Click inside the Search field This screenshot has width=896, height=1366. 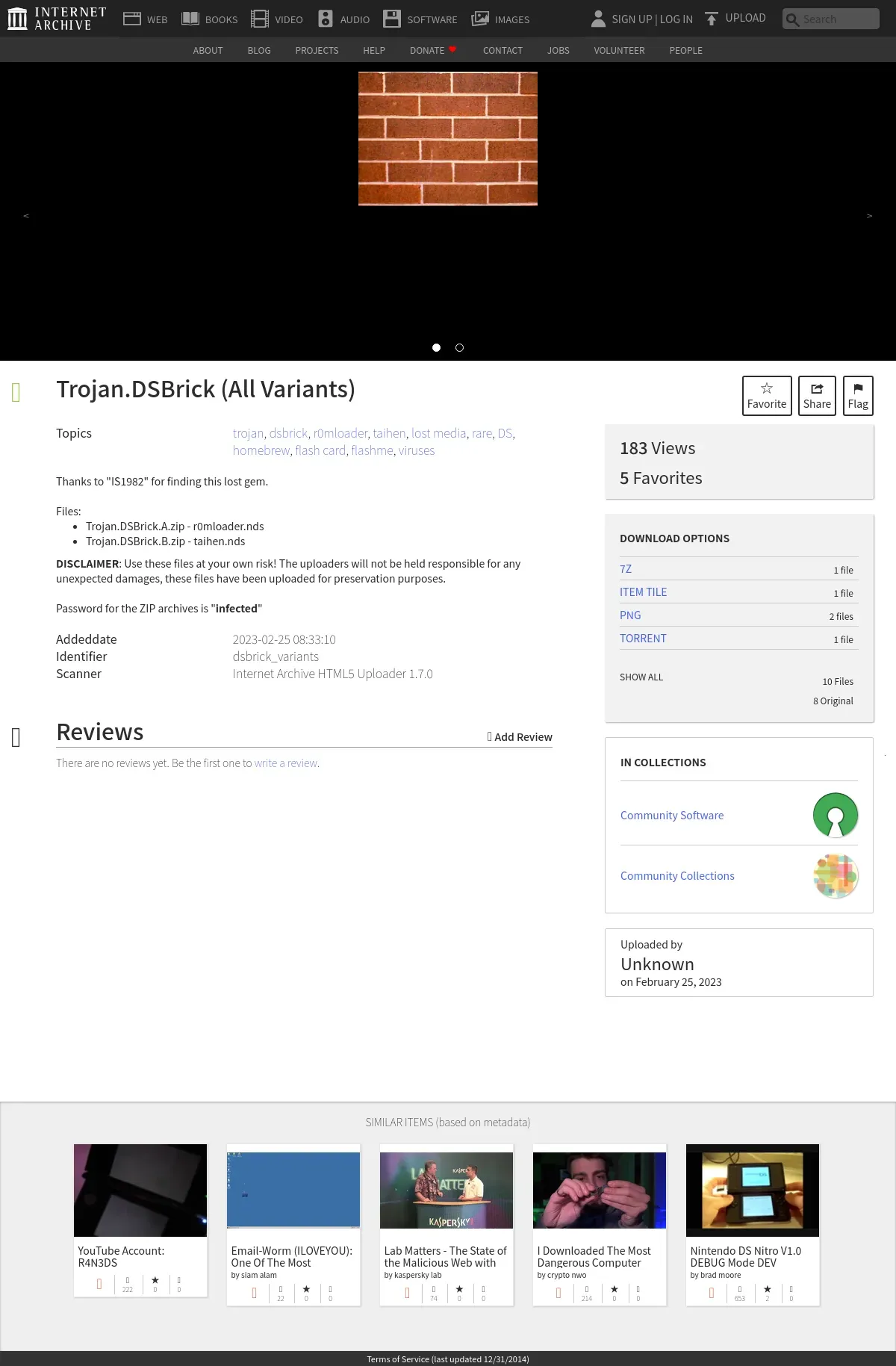tap(831, 19)
